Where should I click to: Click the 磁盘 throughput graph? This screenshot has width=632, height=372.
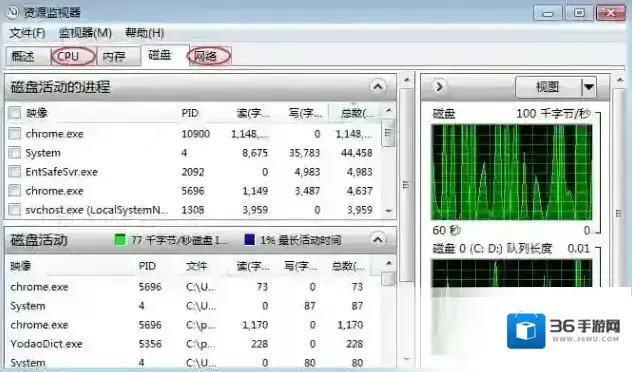pos(511,172)
